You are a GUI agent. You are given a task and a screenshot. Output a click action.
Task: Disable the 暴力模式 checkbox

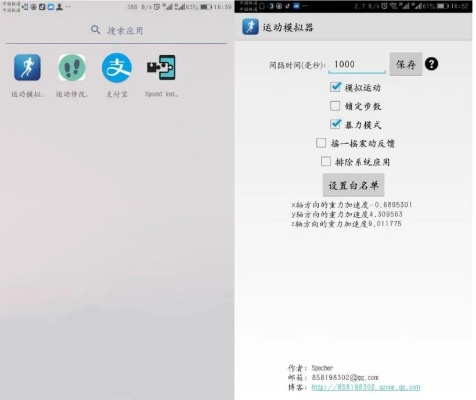click(x=335, y=124)
